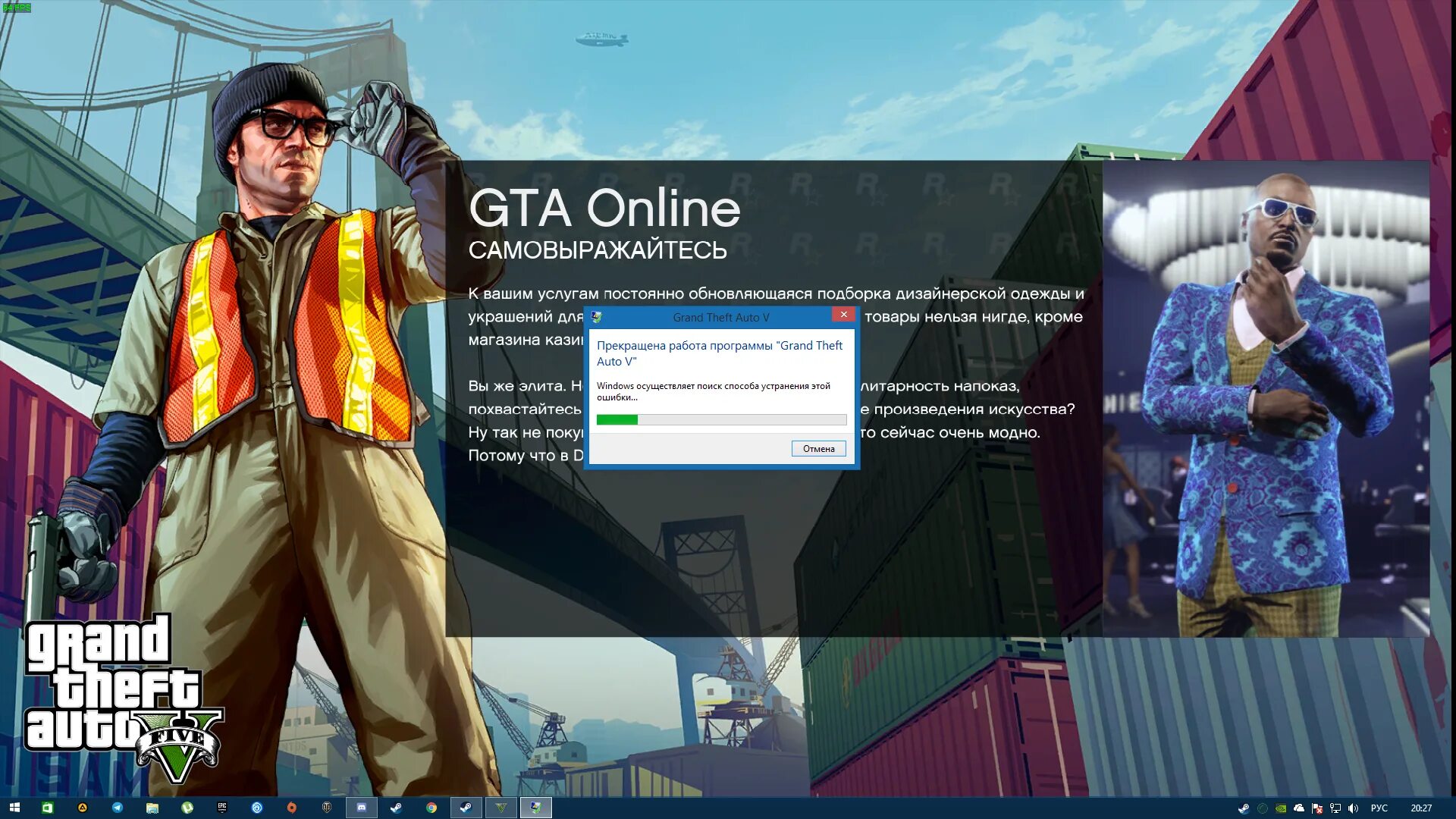Open the green store app on the taskbar
This screenshot has height=819, width=1456.
tap(47, 808)
